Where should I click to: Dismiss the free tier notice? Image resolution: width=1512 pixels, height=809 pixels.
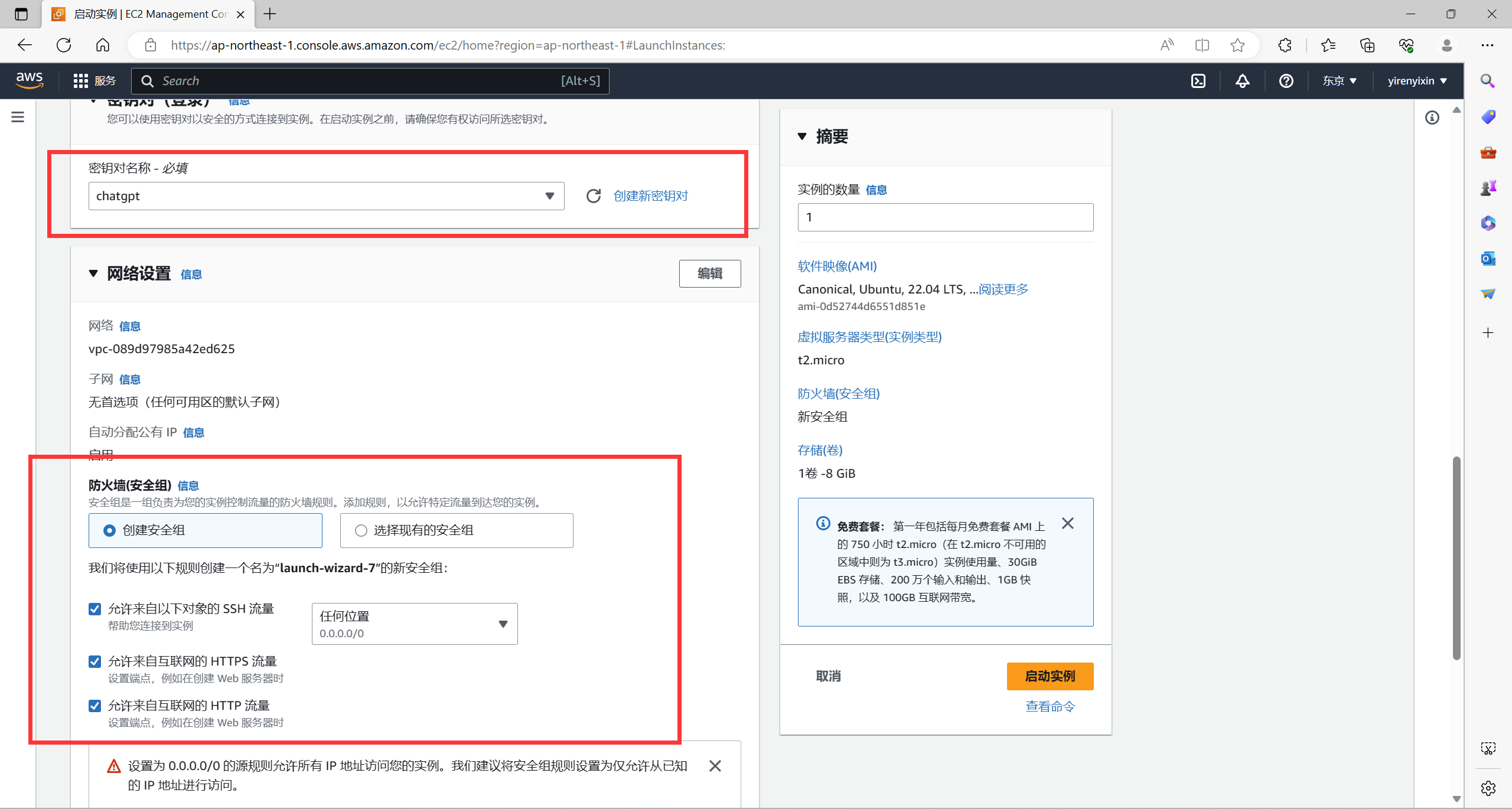click(1068, 523)
